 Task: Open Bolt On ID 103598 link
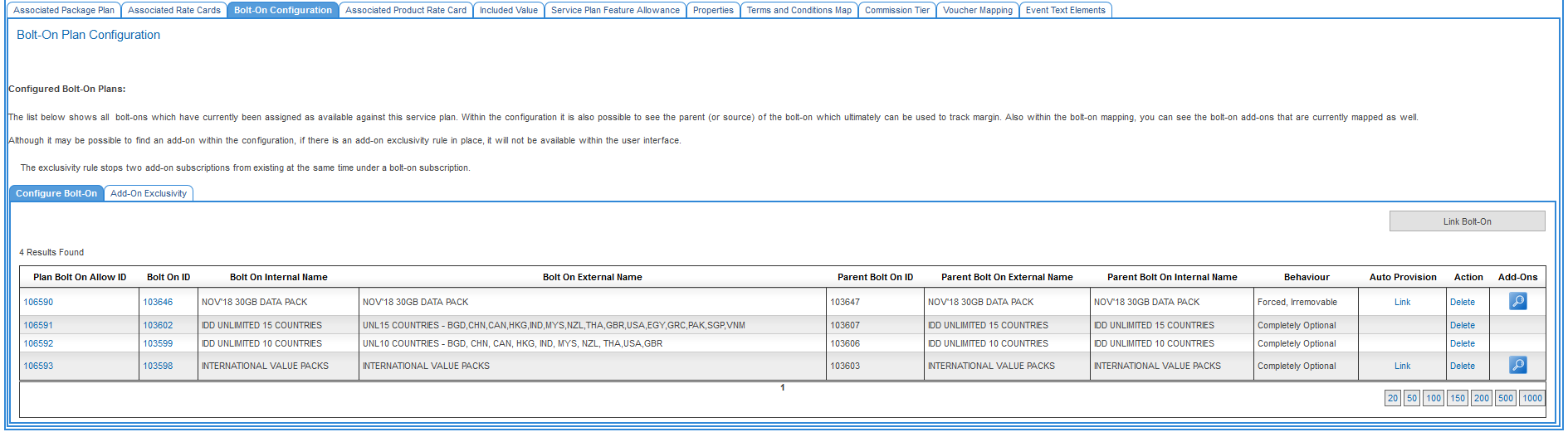[x=158, y=366]
